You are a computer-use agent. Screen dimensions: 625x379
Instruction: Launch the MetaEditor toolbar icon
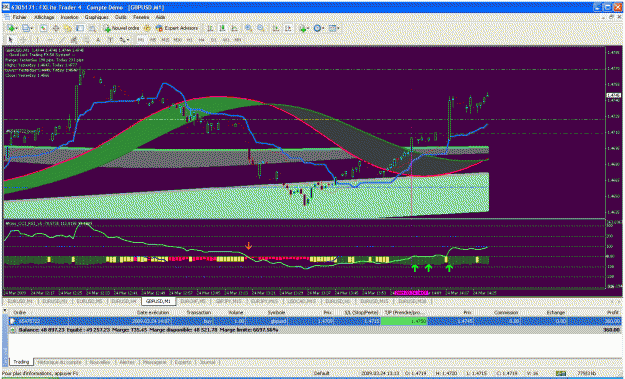[147, 28]
